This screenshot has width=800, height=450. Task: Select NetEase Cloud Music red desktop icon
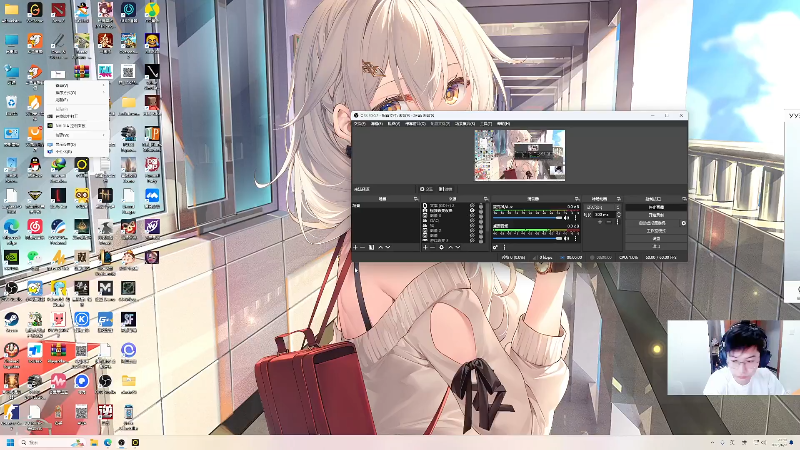tap(35, 227)
